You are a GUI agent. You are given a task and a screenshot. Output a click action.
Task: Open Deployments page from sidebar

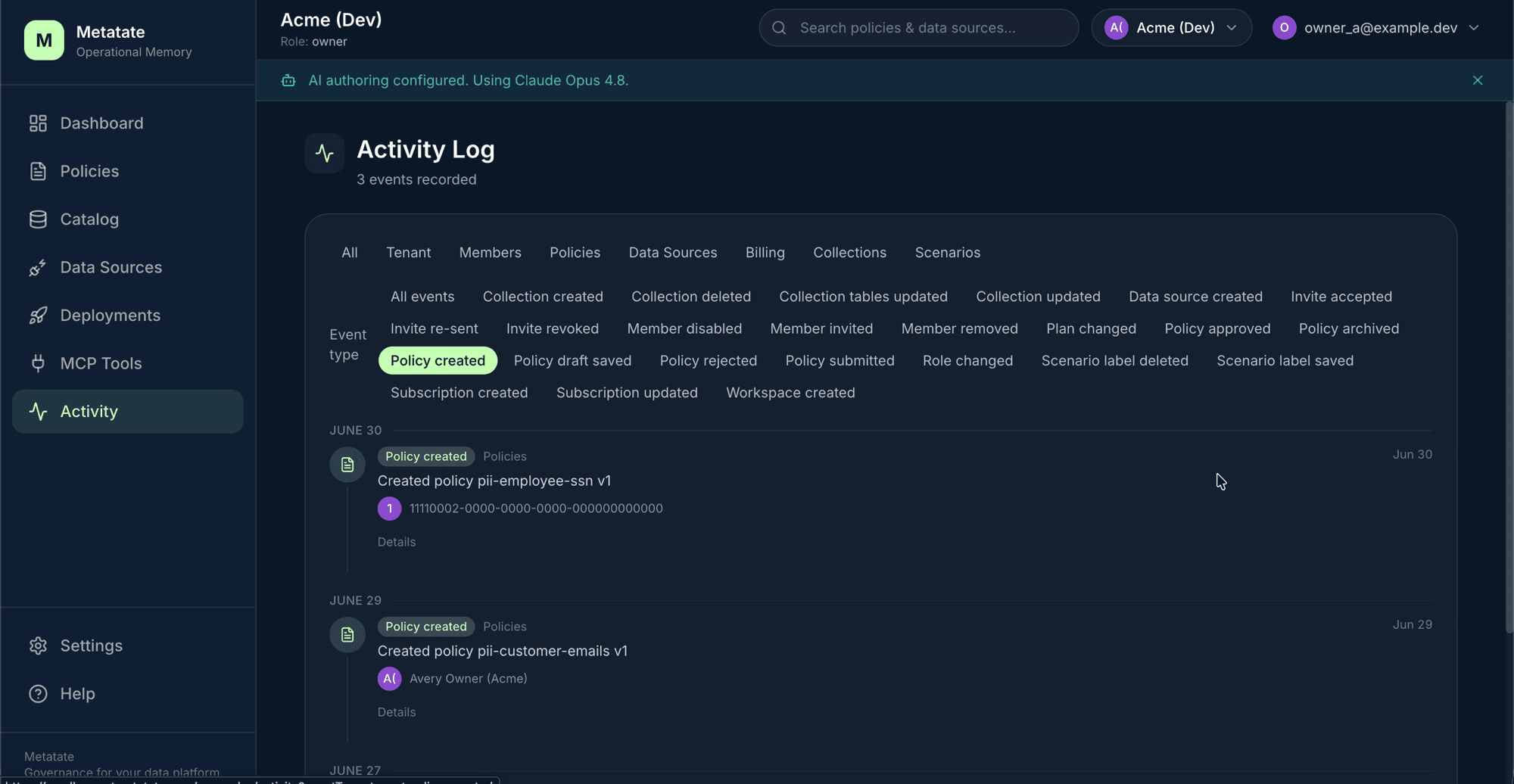point(128,316)
